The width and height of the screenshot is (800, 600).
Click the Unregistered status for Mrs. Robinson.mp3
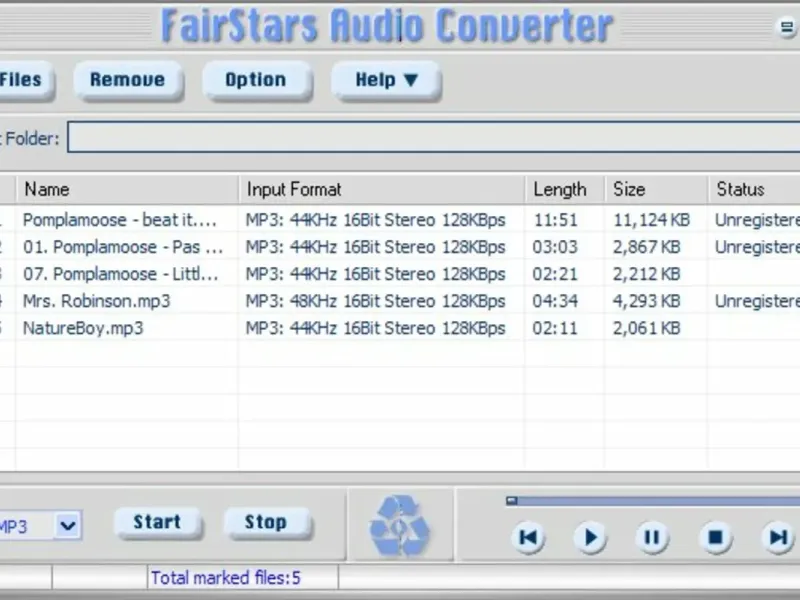click(757, 301)
